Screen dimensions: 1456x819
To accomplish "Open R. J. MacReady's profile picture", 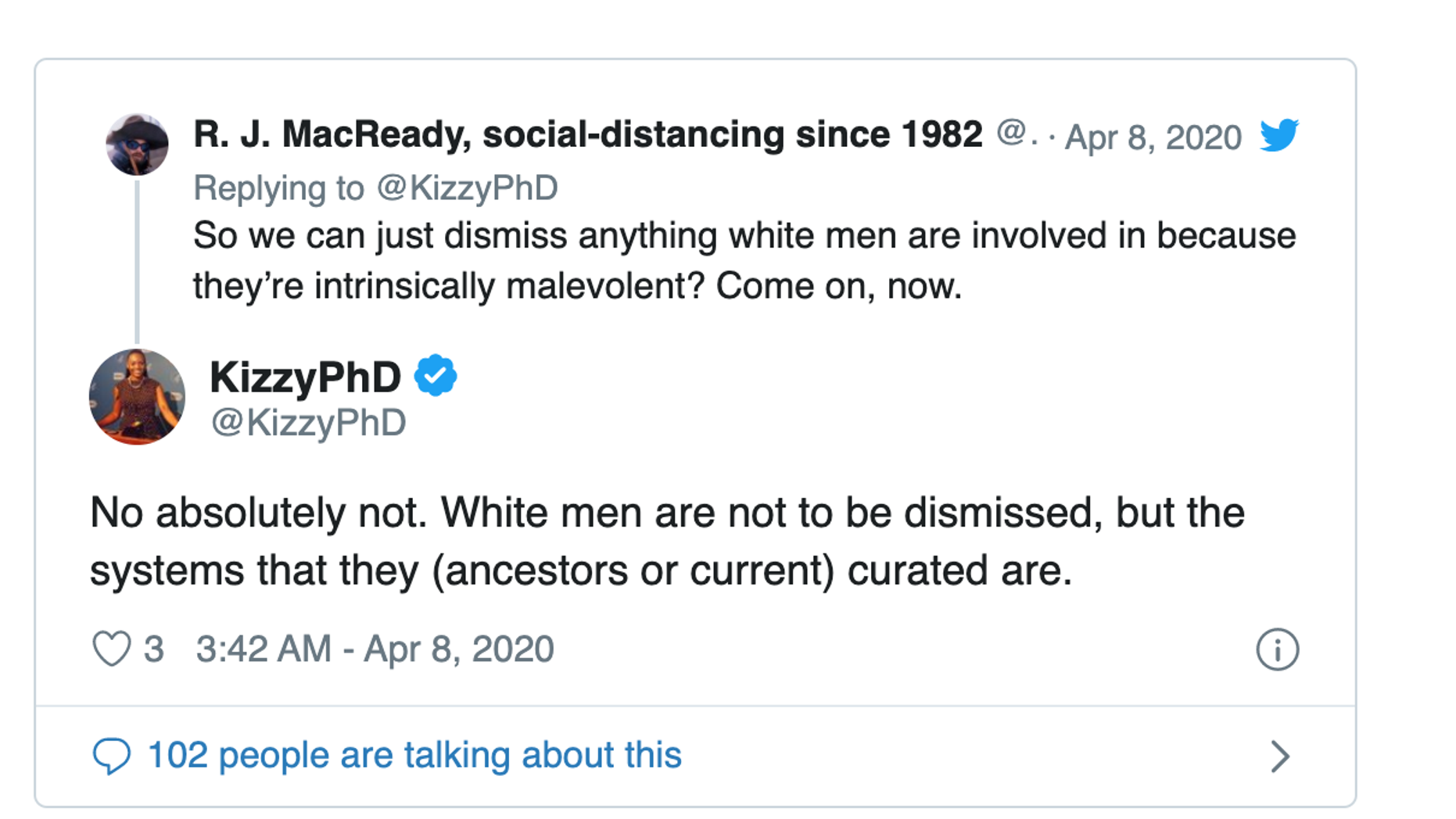I will click(x=137, y=145).
